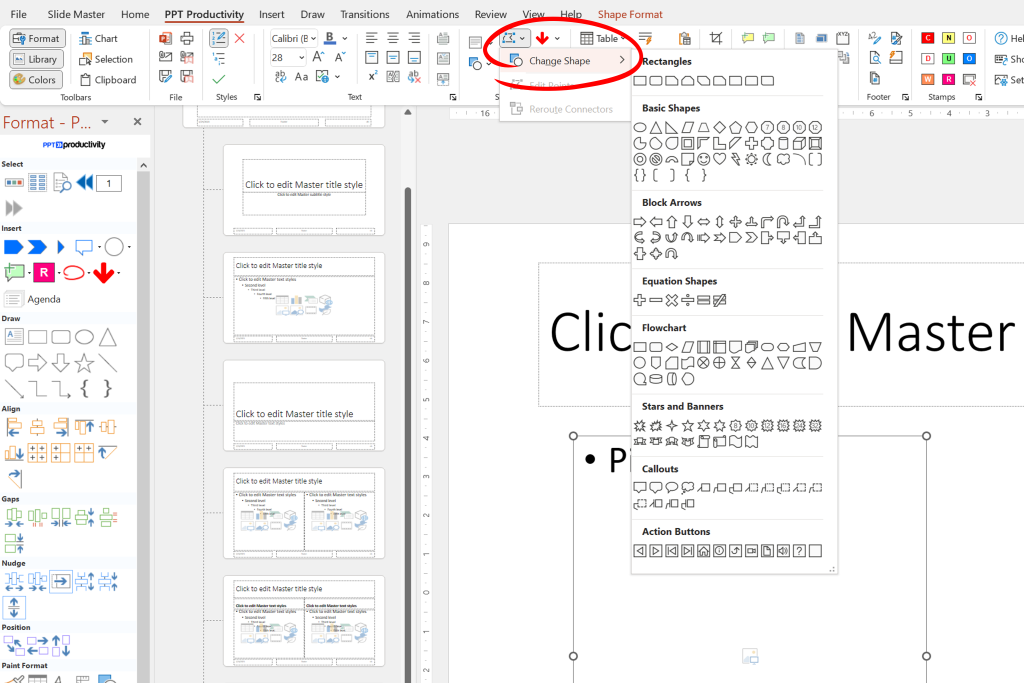This screenshot has height=683, width=1024.
Task: Apply the orange W stamp
Action: (927, 80)
